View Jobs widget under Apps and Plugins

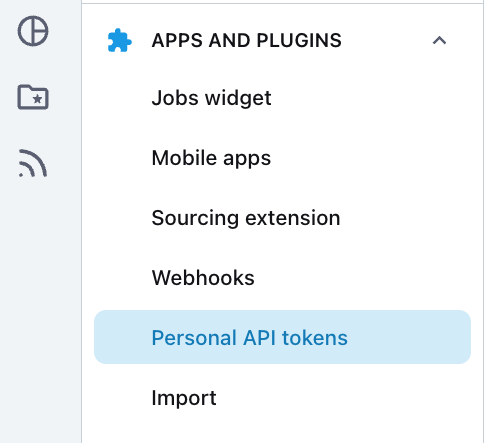(211, 98)
